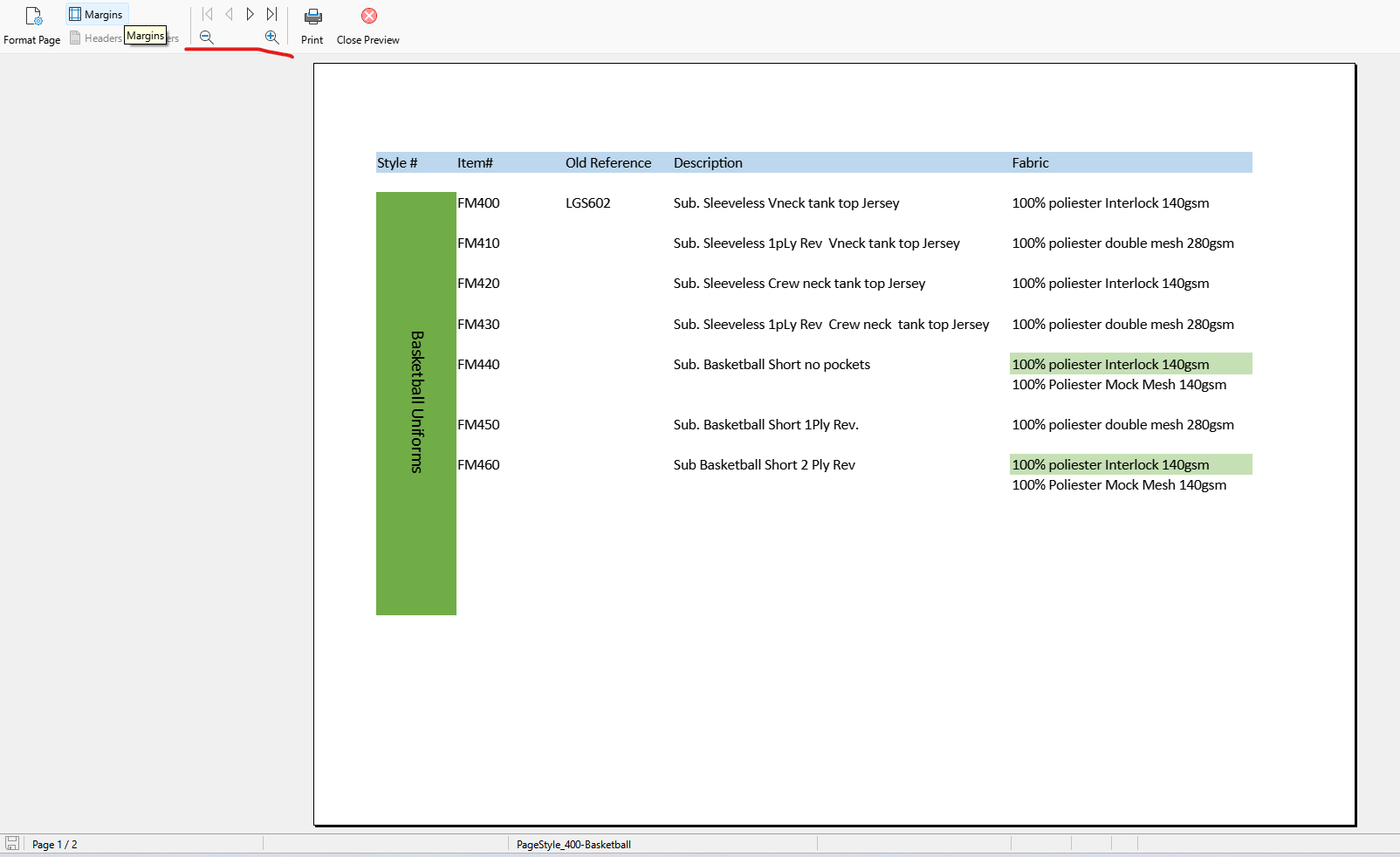Click the PageStyle_400-Basketball status field
1400x857 pixels.
573,844
